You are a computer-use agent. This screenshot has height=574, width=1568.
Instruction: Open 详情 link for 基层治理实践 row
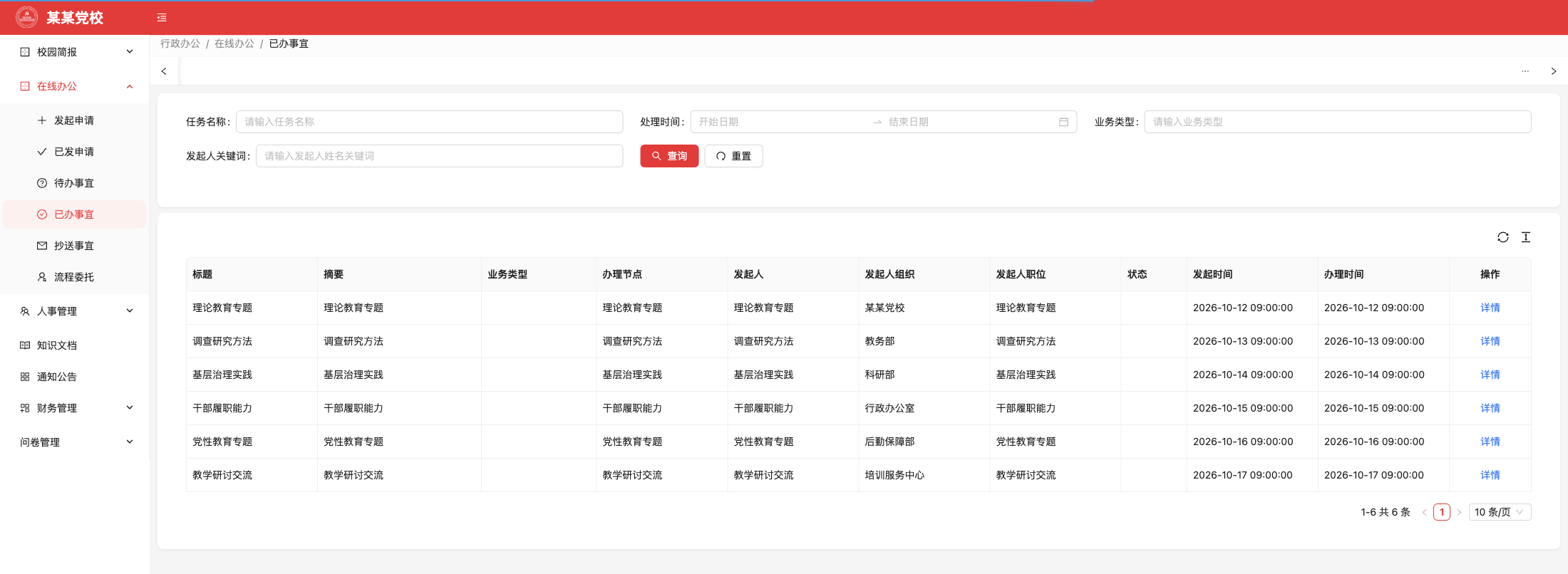(x=1490, y=375)
